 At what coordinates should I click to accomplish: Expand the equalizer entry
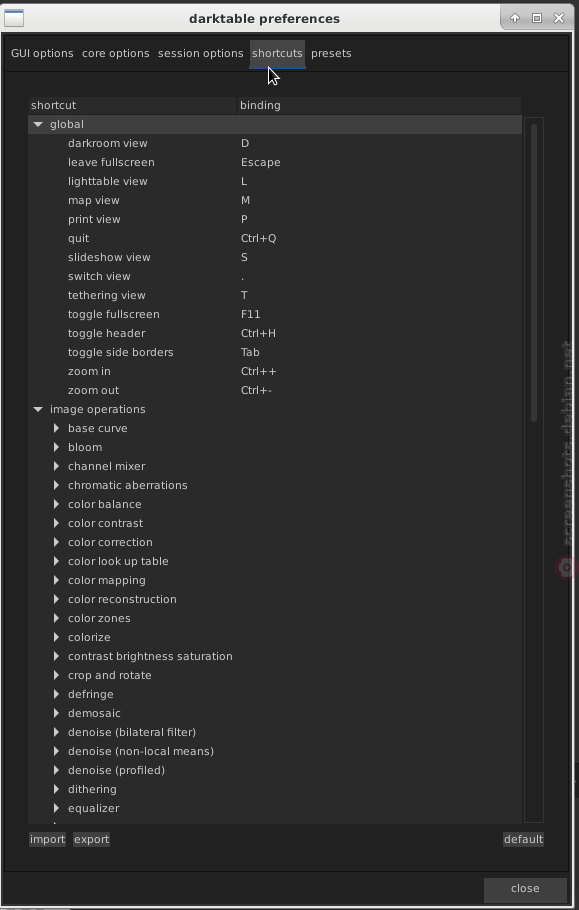point(56,808)
